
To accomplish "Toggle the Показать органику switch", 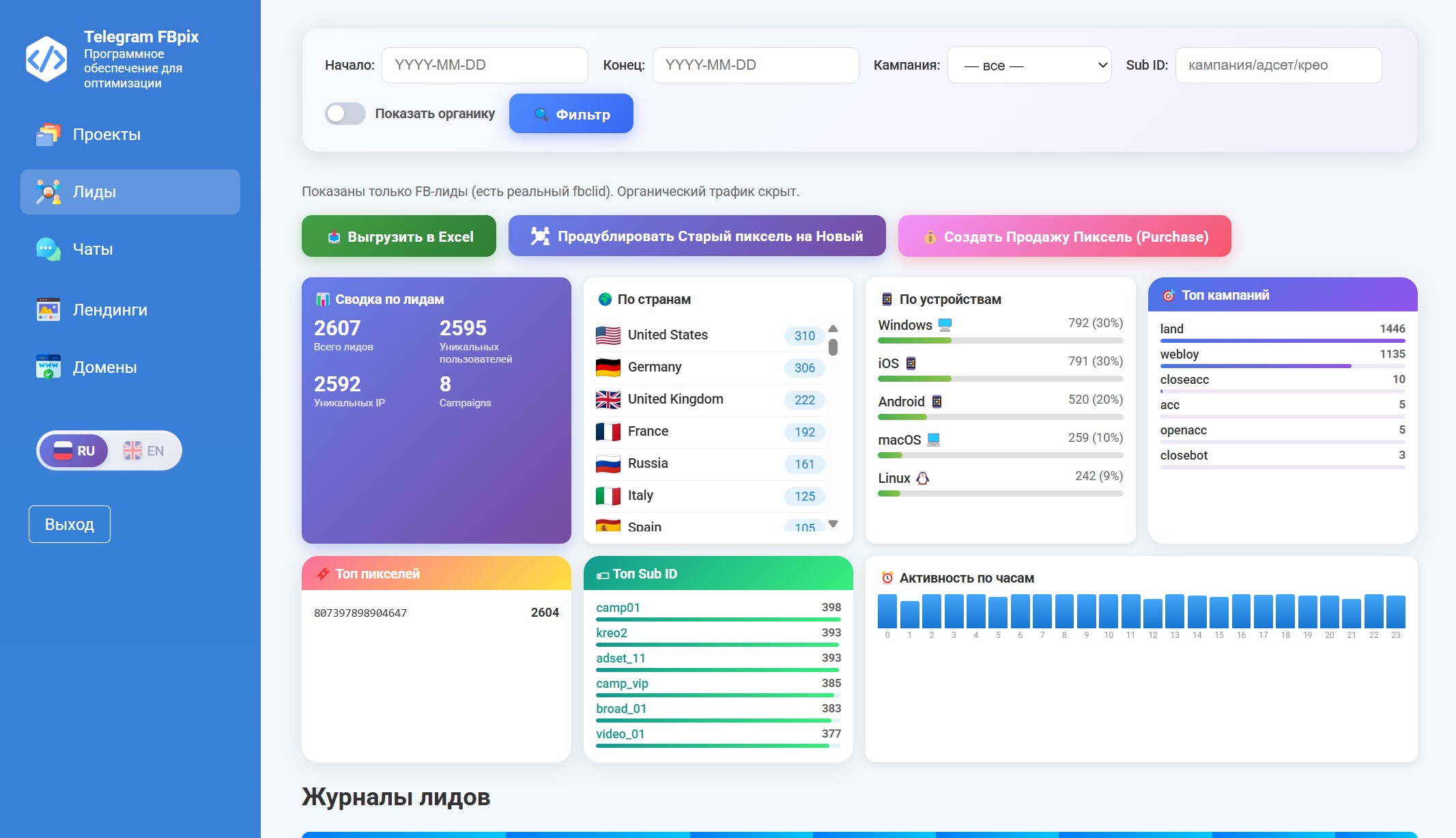I will 345,114.
